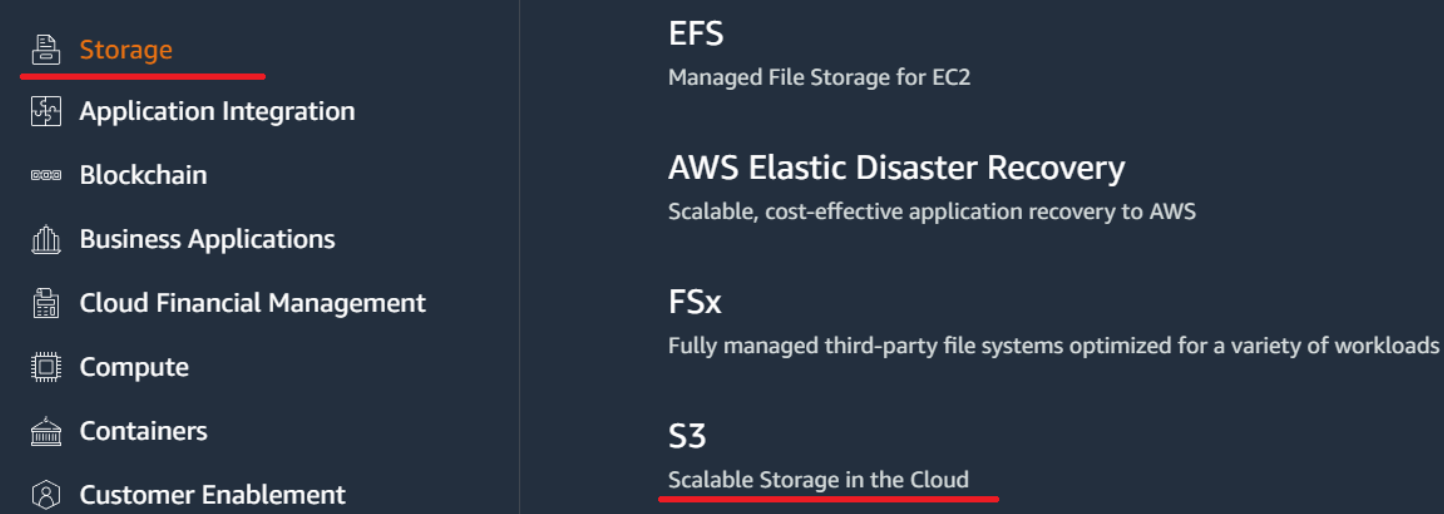Click the Business Applications icon
This screenshot has width=1444, height=514.
point(46,239)
